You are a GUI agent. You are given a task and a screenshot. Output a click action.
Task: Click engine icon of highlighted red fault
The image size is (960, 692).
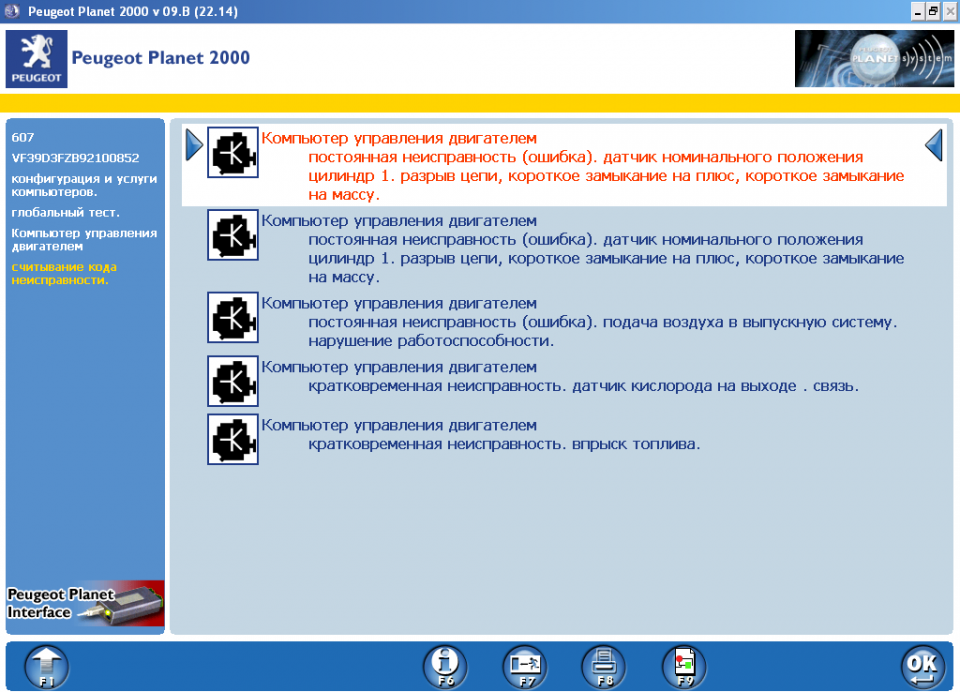click(x=233, y=152)
